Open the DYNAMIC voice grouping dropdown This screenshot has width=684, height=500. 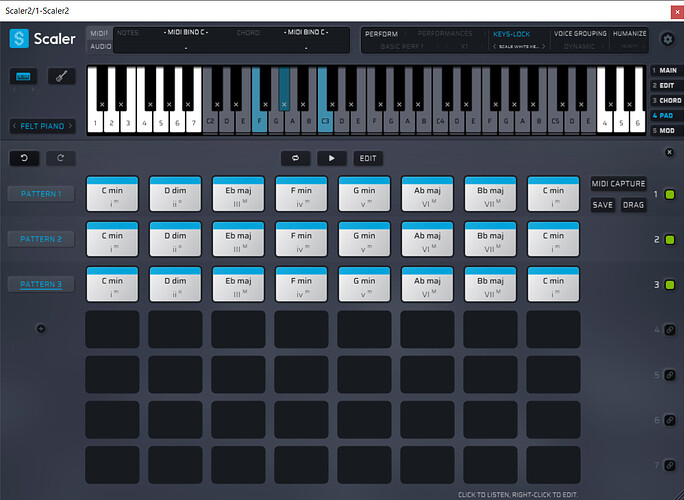coord(579,46)
